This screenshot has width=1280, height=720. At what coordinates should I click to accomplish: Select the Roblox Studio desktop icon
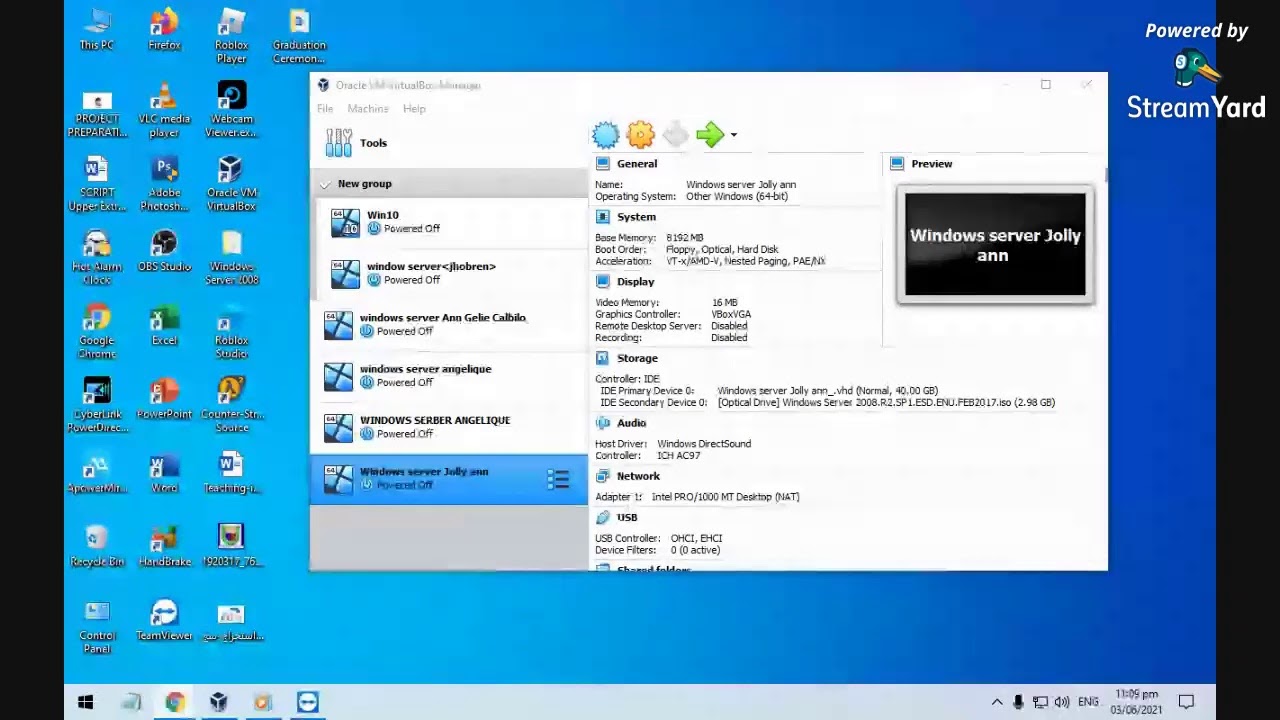point(231,333)
